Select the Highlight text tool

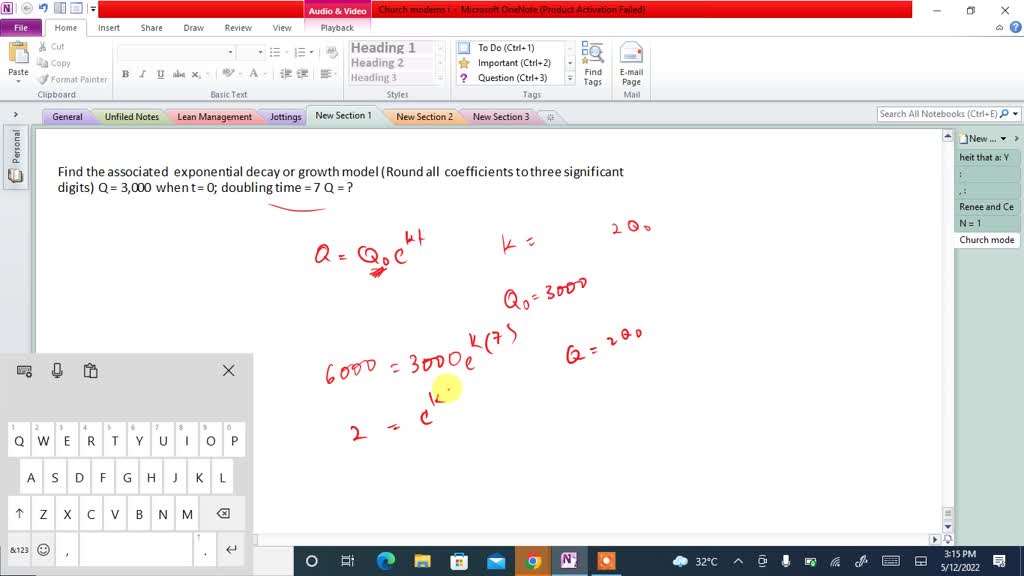(x=229, y=74)
